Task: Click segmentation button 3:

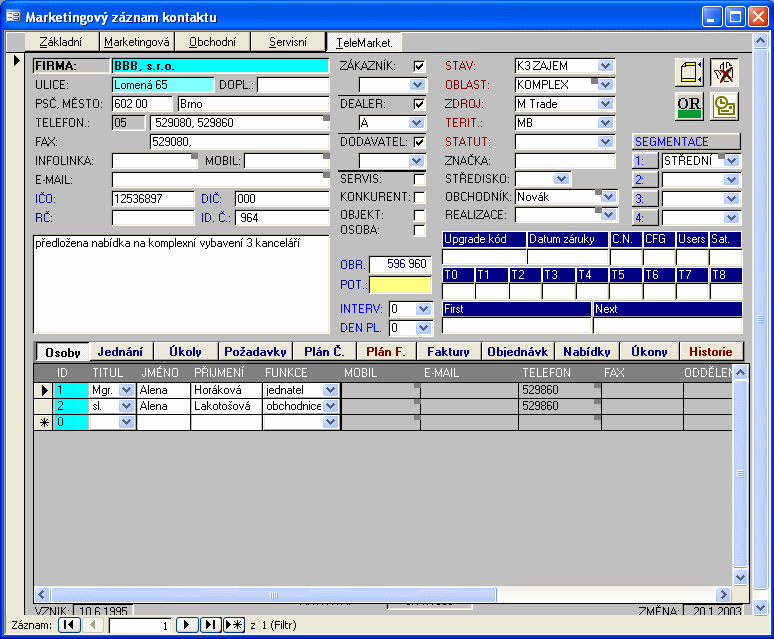Action: [645, 199]
